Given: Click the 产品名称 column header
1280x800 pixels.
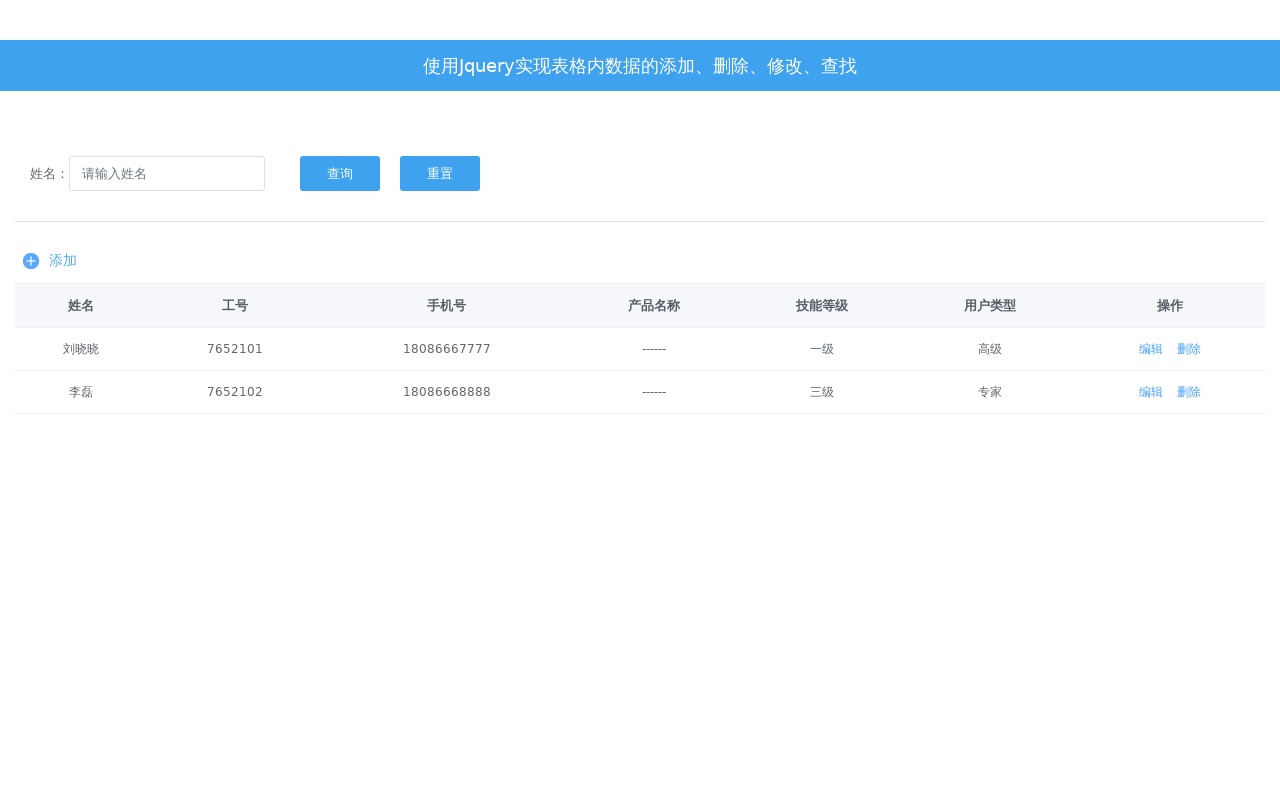Looking at the screenshot, I should click(x=654, y=306).
